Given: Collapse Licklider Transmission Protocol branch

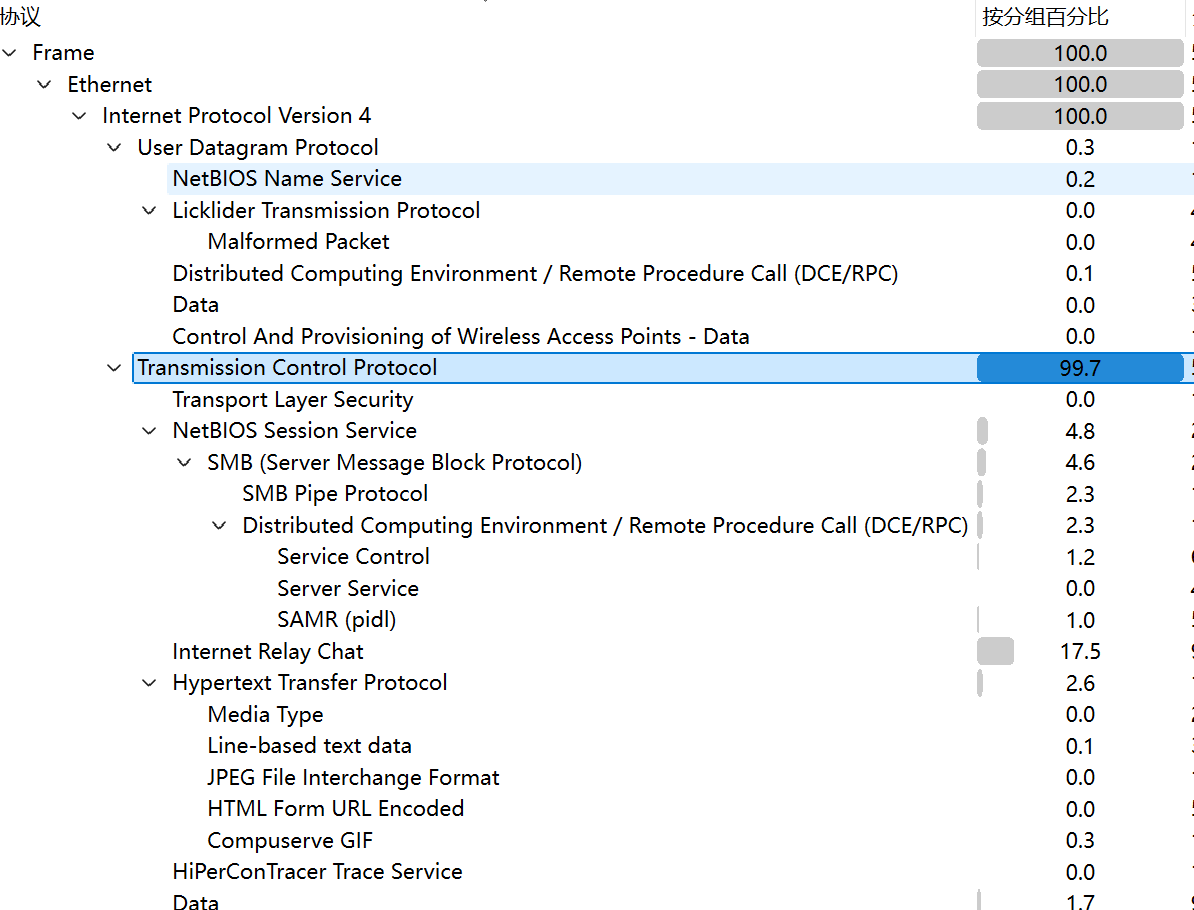Looking at the screenshot, I should [149, 211].
